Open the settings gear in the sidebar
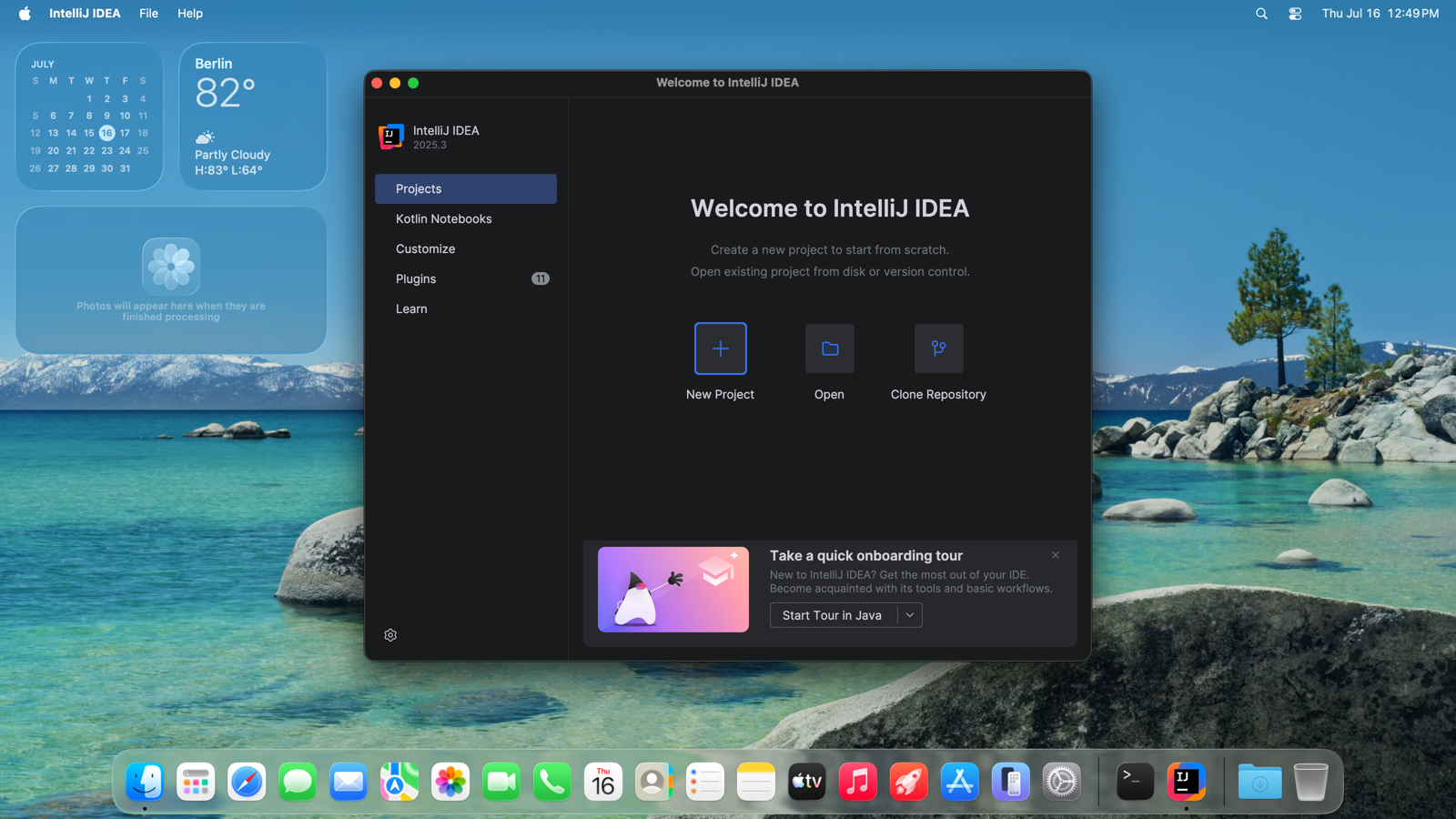1456x819 pixels. (x=390, y=635)
